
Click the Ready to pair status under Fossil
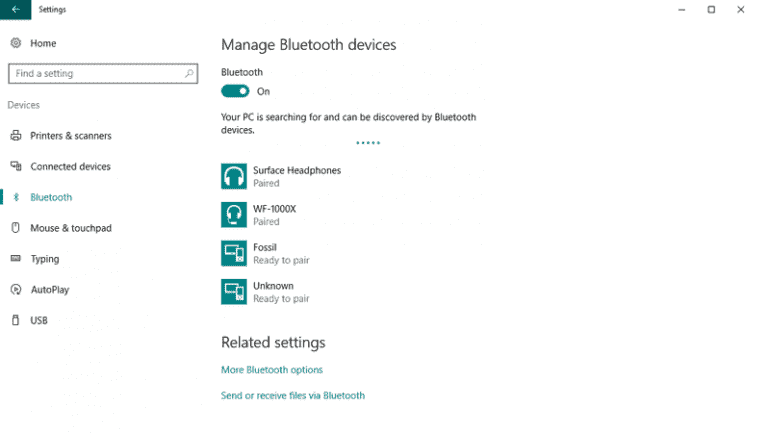(x=281, y=260)
